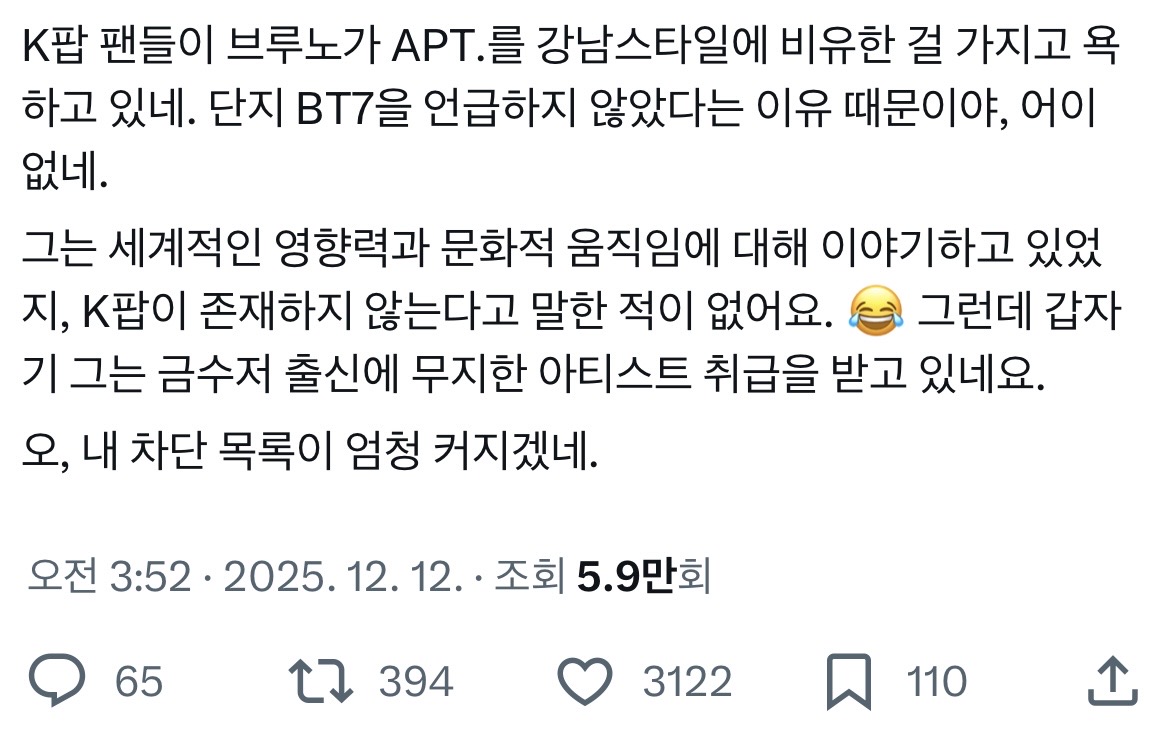The width and height of the screenshot is (1170, 735).
Task: Bookmark the tweet with the bookmark icon
Action: pyautogui.click(x=849, y=681)
